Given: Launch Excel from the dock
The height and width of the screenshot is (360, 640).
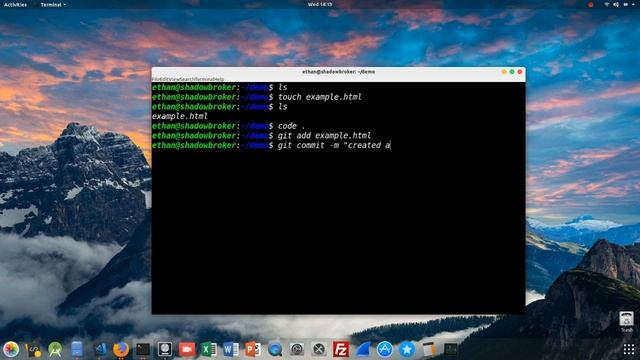Looking at the screenshot, I should click(209, 349).
